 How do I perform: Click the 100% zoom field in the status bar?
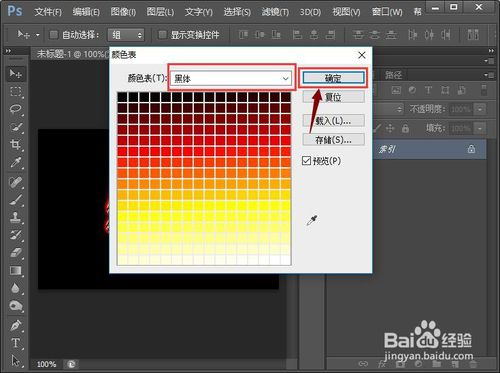(46, 364)
